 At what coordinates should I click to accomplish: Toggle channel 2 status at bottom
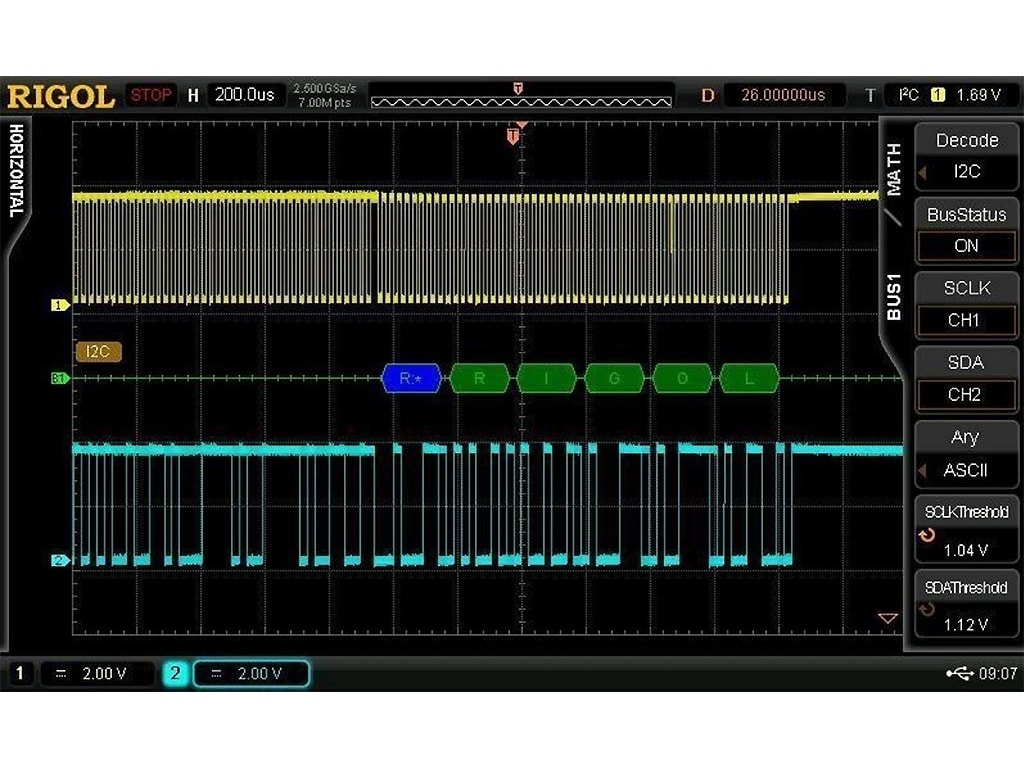pos(175,673)
